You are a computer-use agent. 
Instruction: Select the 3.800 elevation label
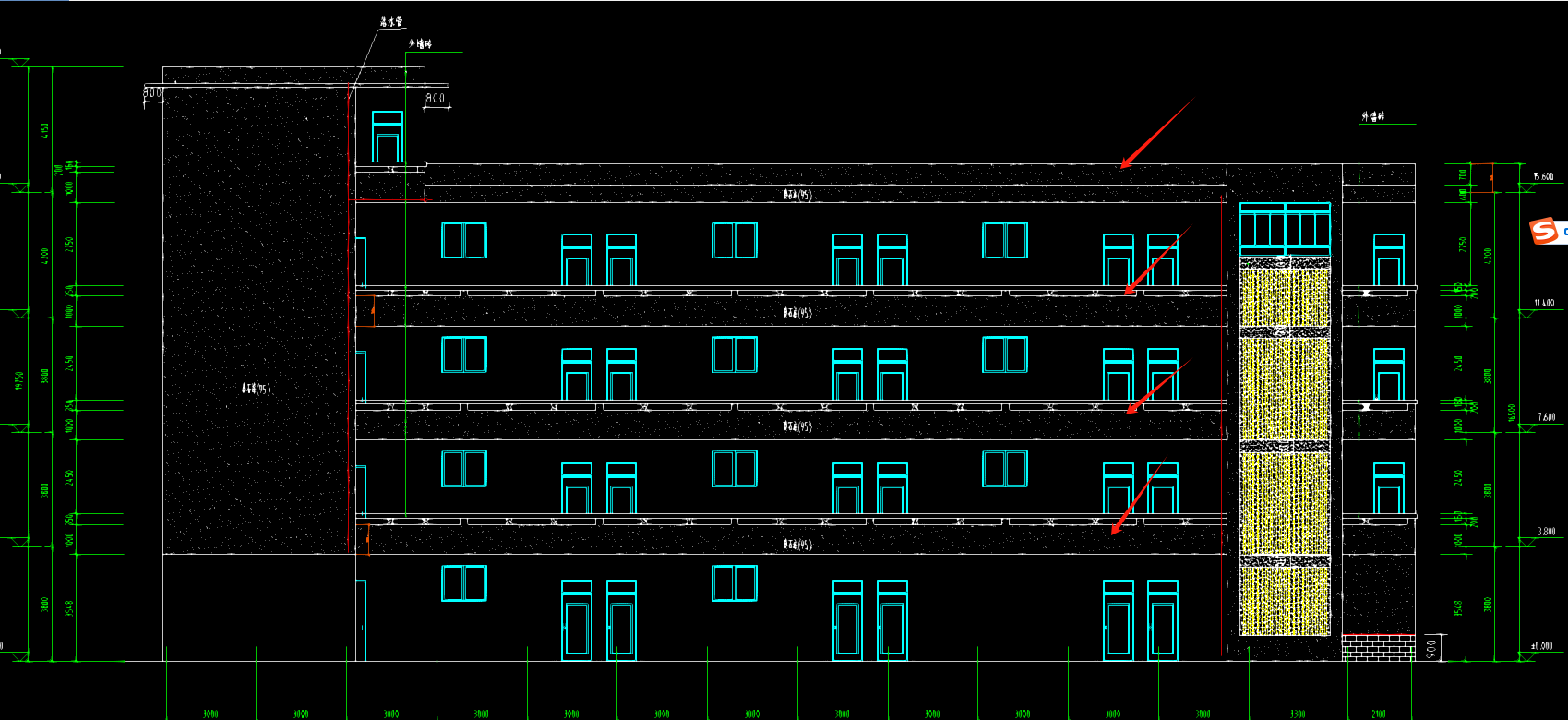pos(1546,532)
